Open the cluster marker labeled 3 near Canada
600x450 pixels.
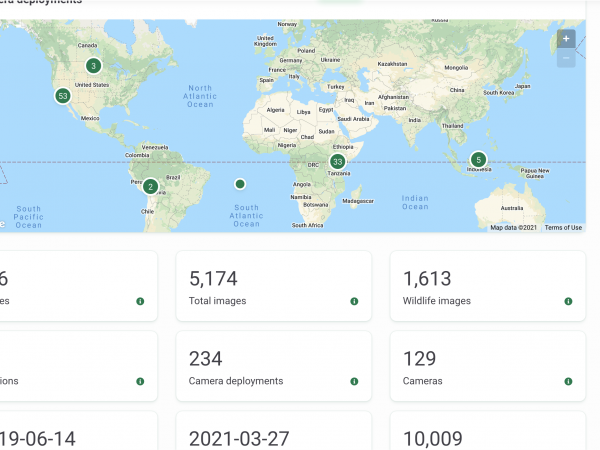[x=93, y=66]
